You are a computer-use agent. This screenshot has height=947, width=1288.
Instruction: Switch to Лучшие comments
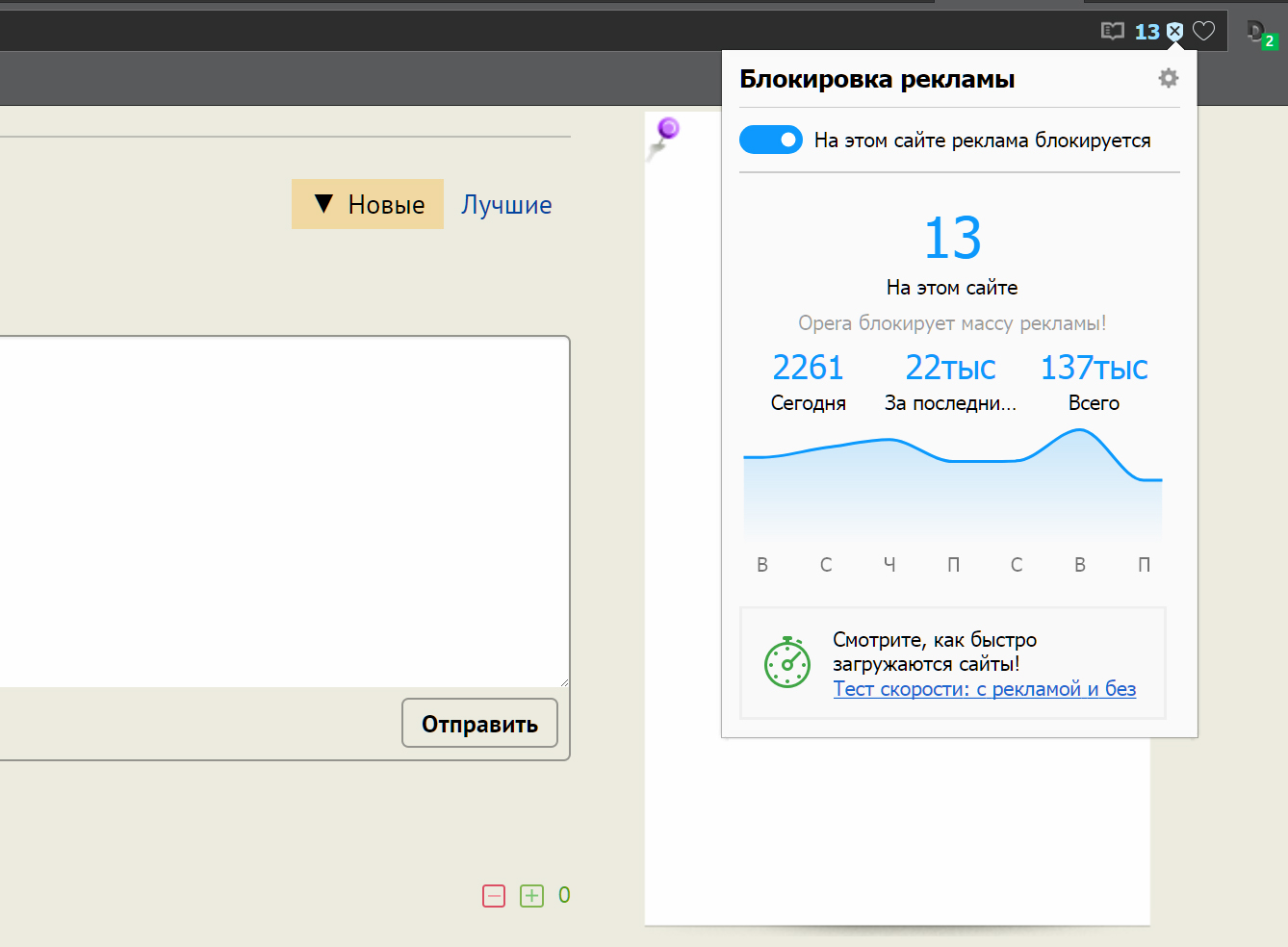[x=506, y=205]
